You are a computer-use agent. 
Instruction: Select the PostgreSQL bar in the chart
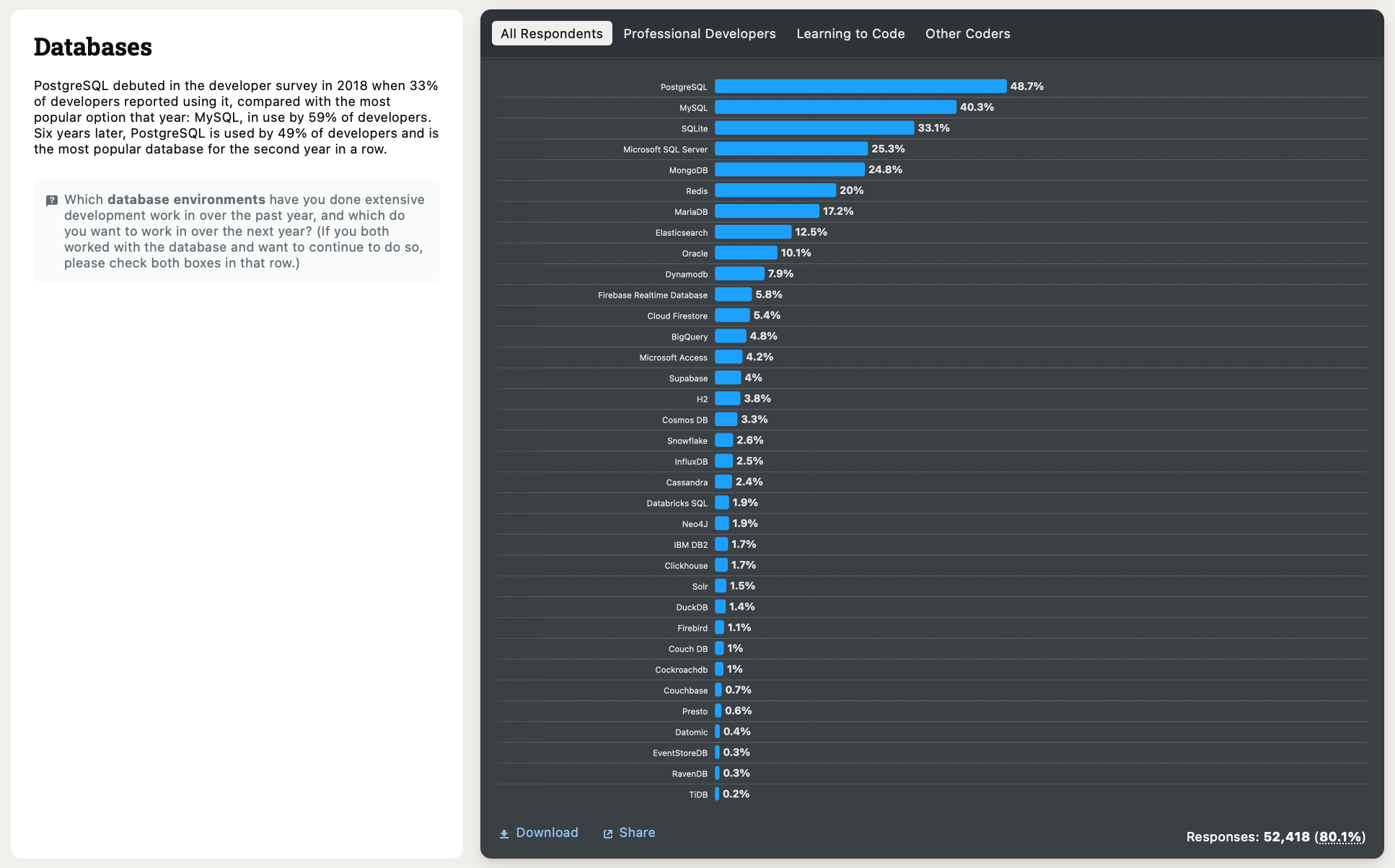click(858, 86)
